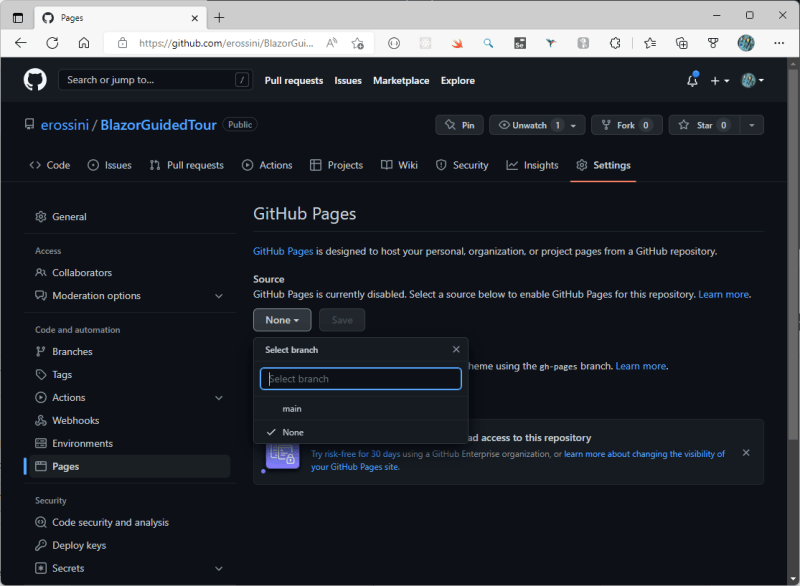Switch to the Projects tab
This screenshot has height=586, width=800.
click(337, 165)
